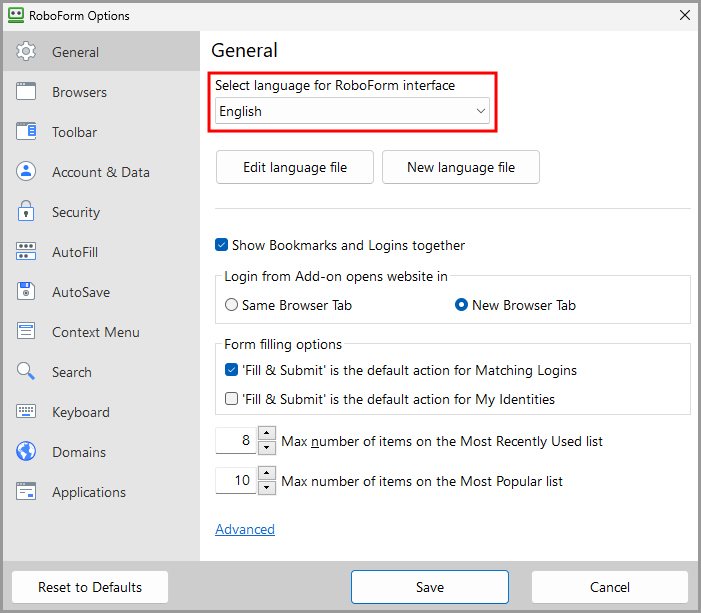701x613 pixels.
Task: Cancel the options dialog
Action: (610, 587)
